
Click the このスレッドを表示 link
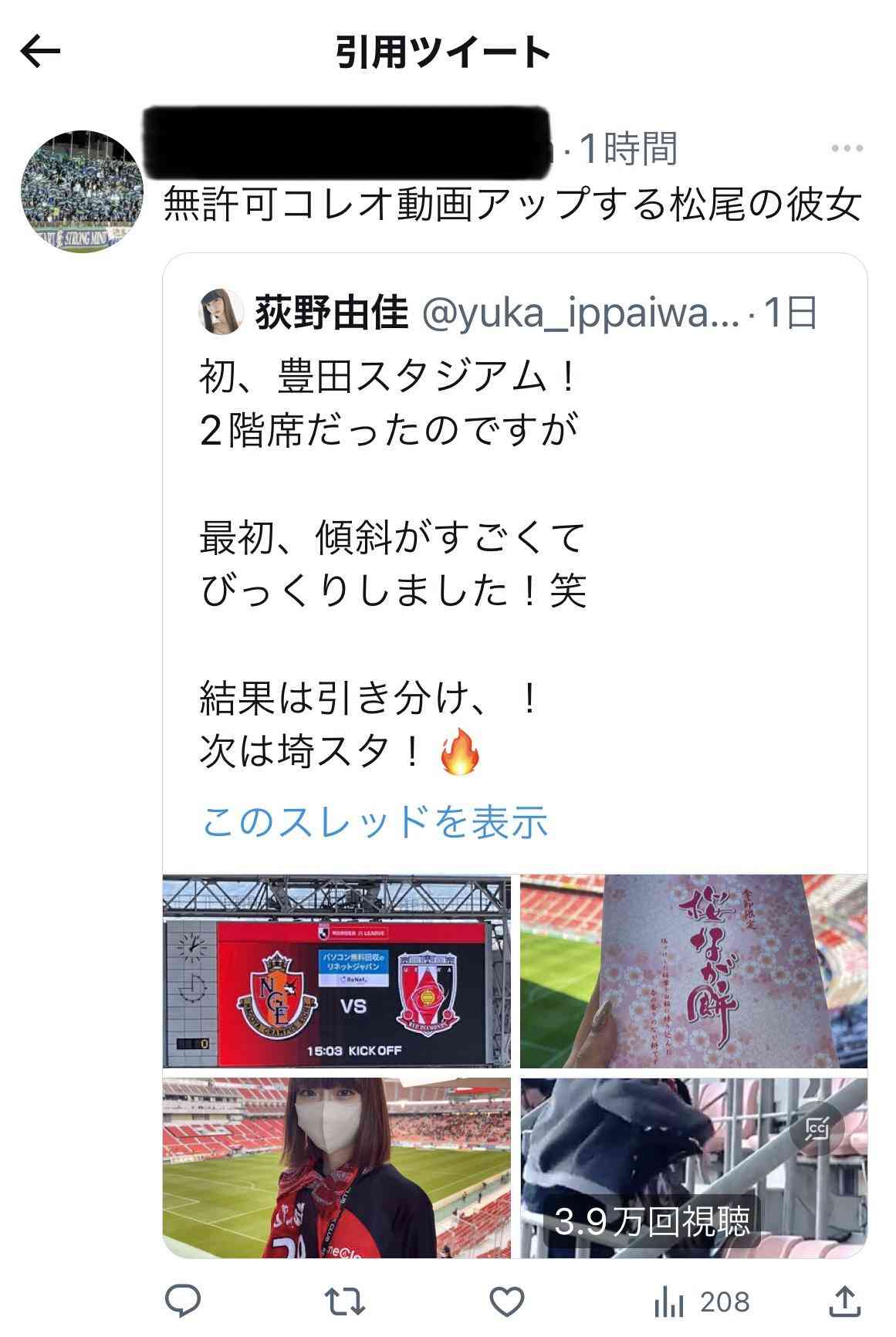tap(374, 821)
